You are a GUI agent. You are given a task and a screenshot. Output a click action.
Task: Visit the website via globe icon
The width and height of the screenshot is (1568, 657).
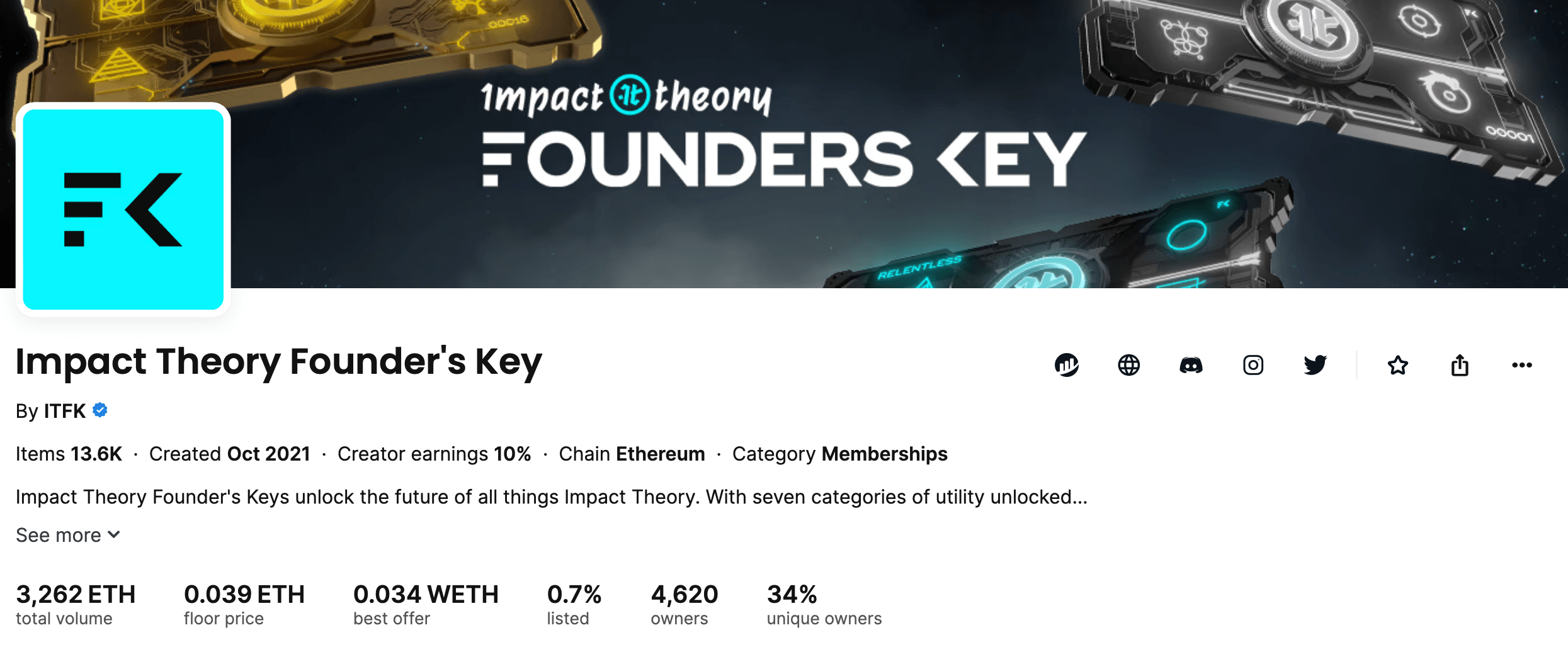coord(1128,365)
